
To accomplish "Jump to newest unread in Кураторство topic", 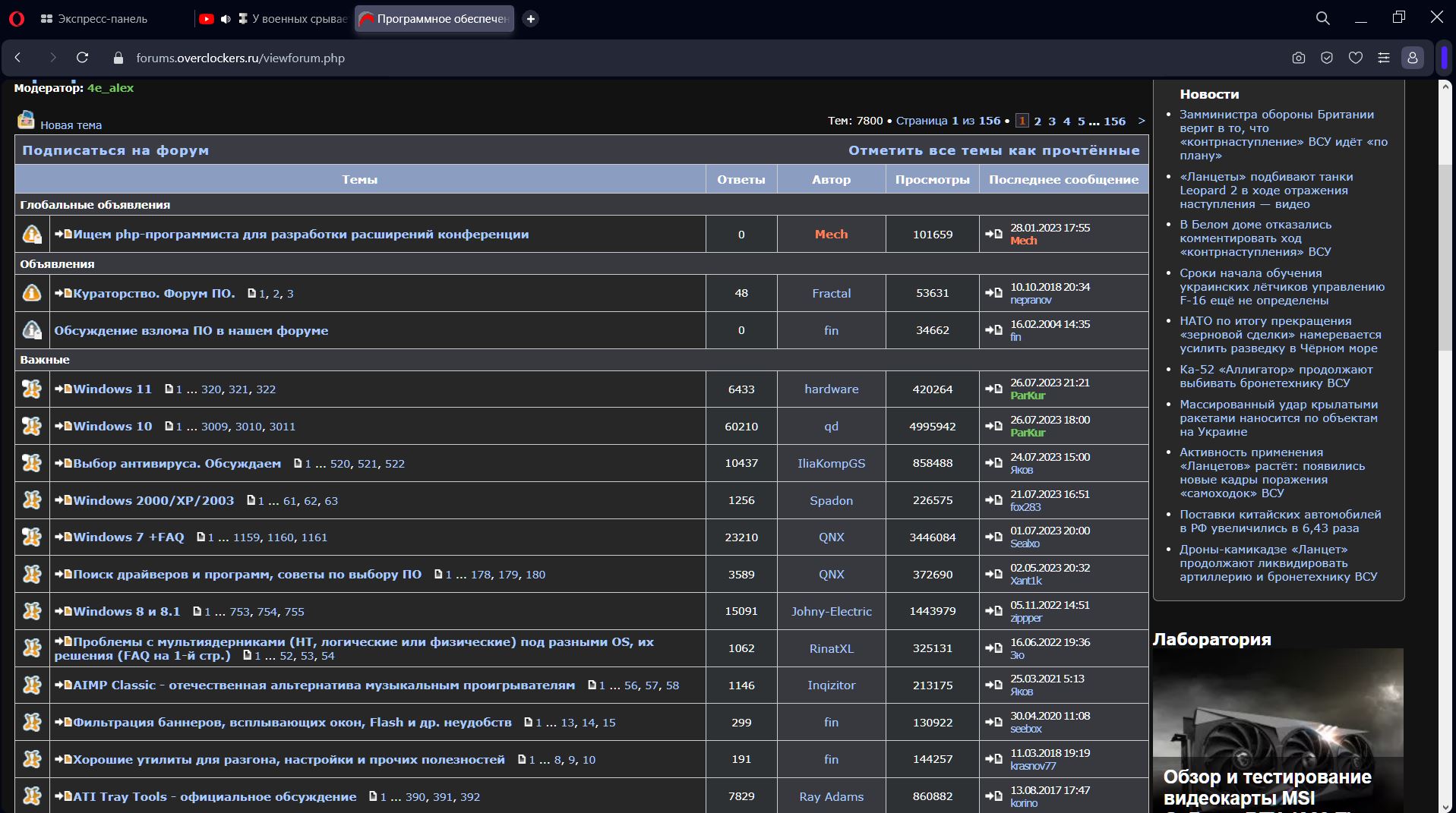I will (62, 293).
